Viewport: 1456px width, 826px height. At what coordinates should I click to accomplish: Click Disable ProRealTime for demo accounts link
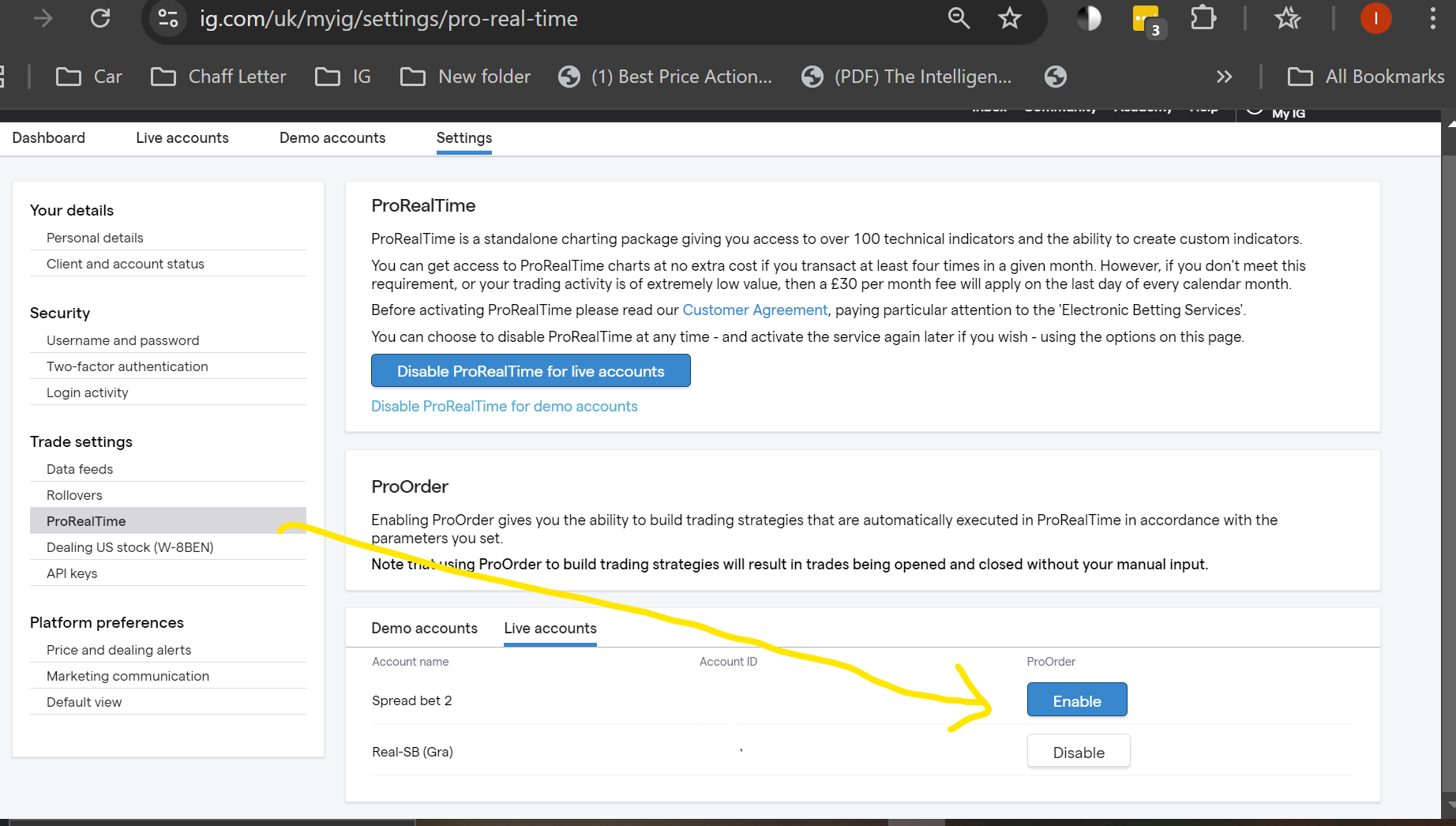tap(505, 407)
